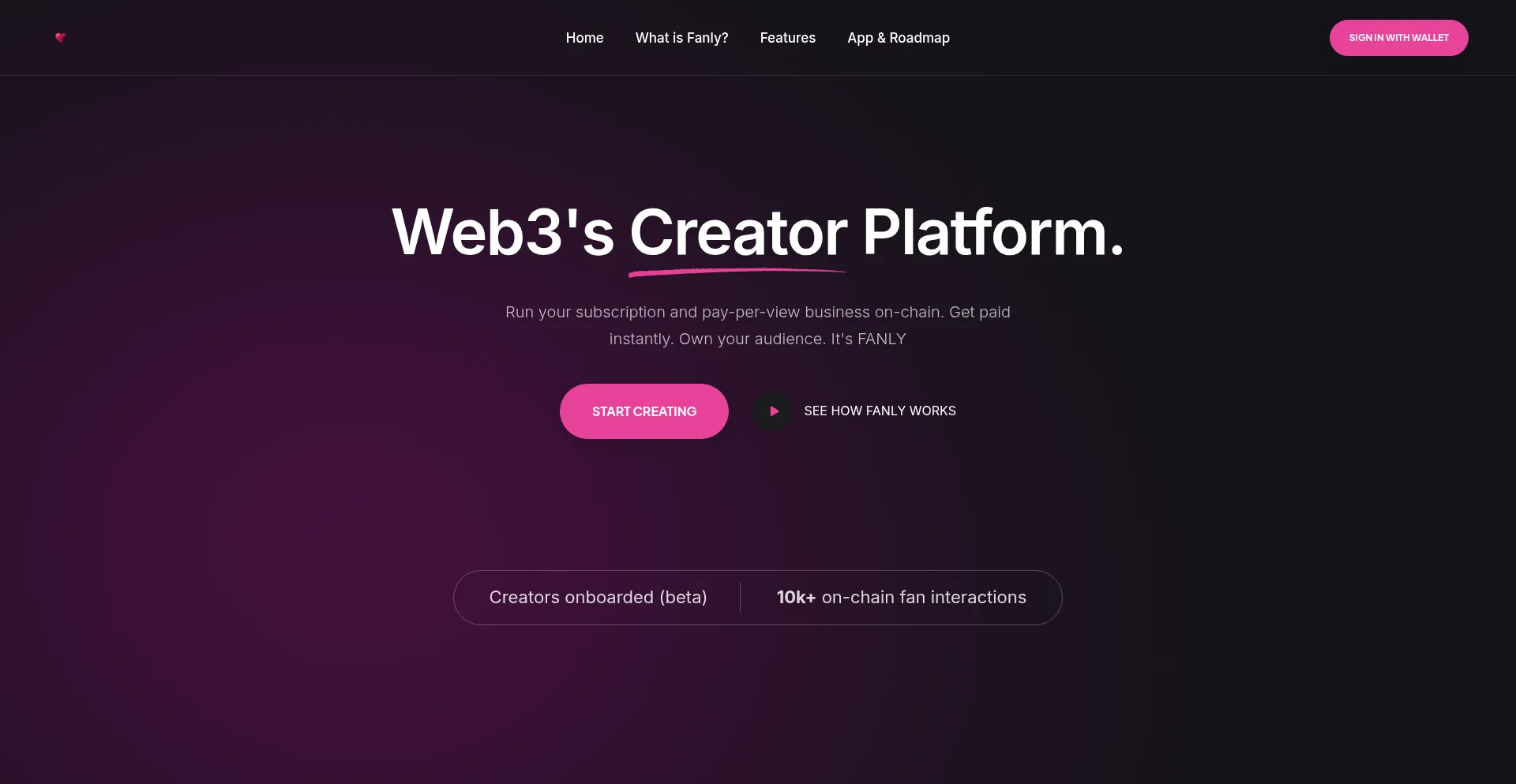Screen dimensions: 1516x784
Task: Open App & Roadmap nav link
Action: click(x=899, y=38)
